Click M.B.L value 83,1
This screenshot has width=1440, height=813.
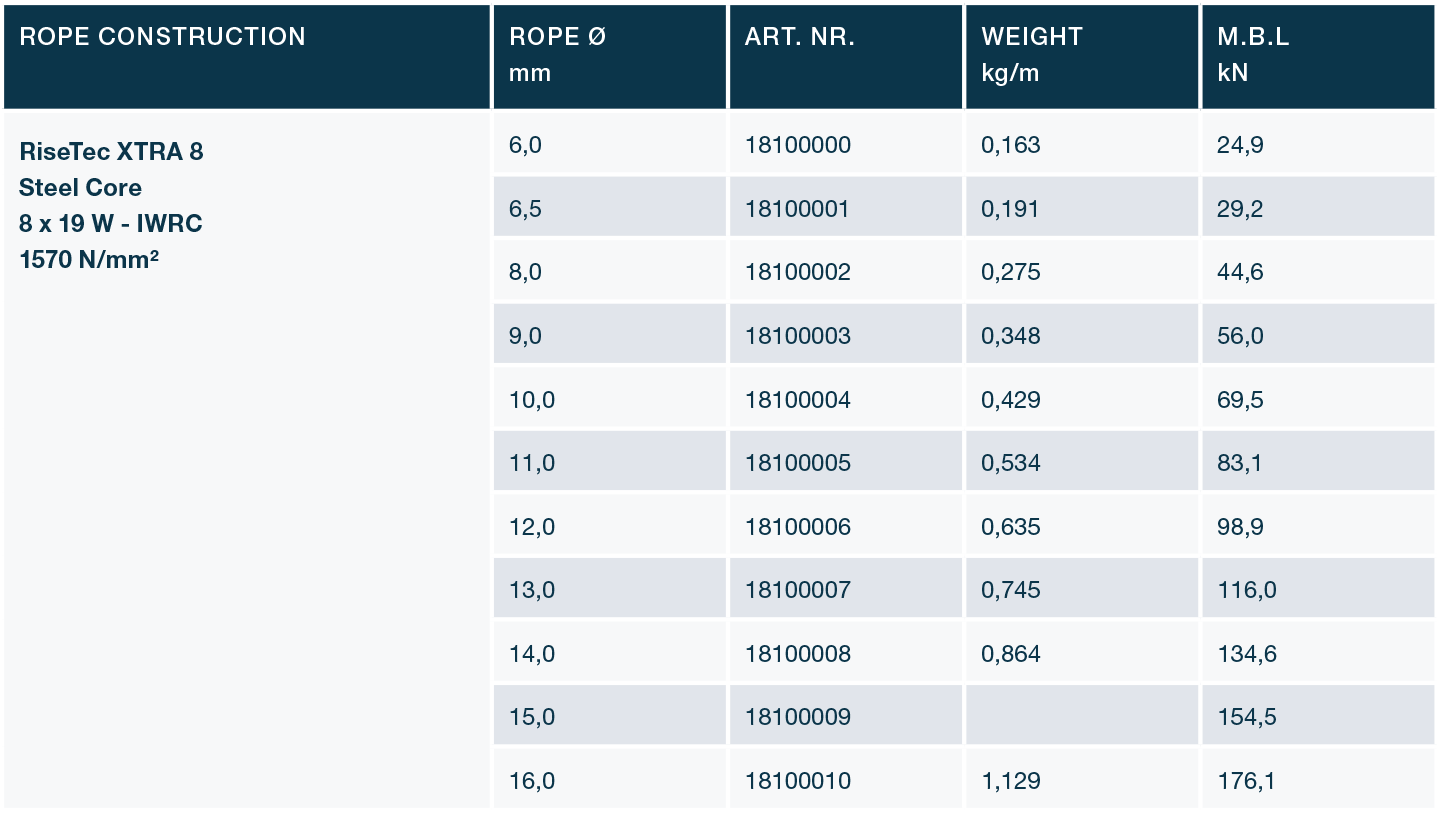(1239, 463)
